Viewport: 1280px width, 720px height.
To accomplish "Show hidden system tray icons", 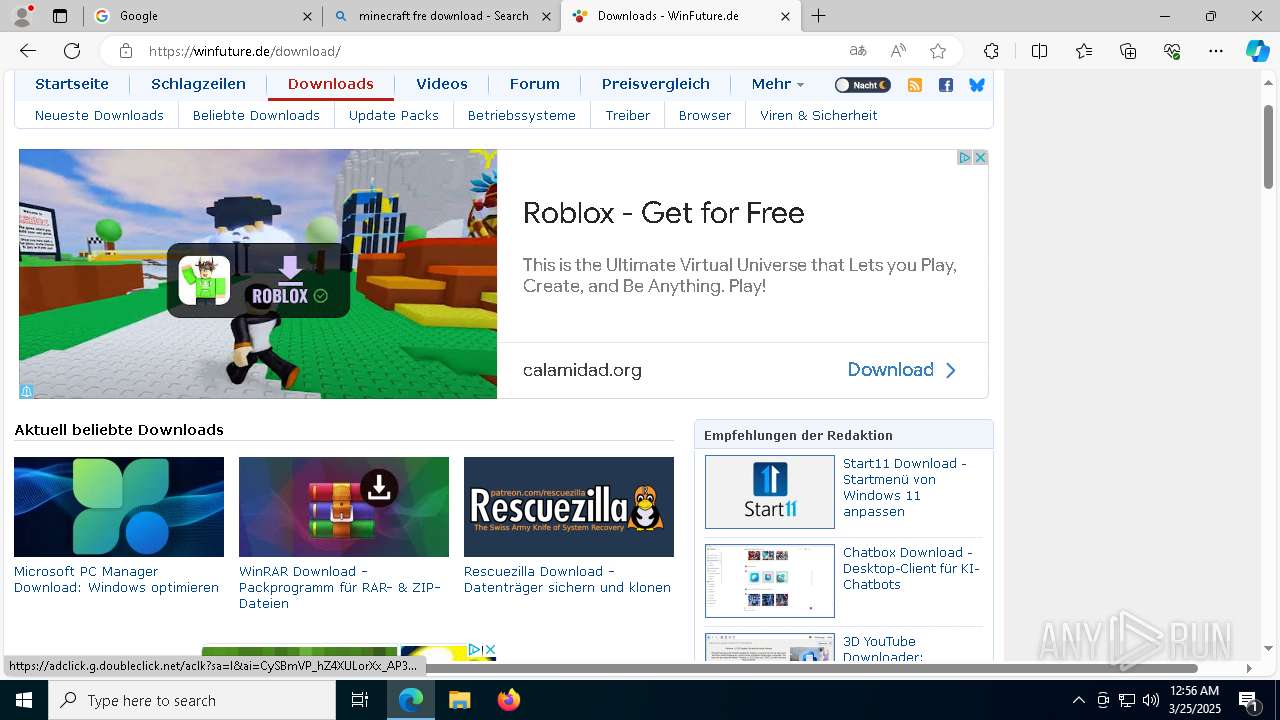I will coord(1078,700).
